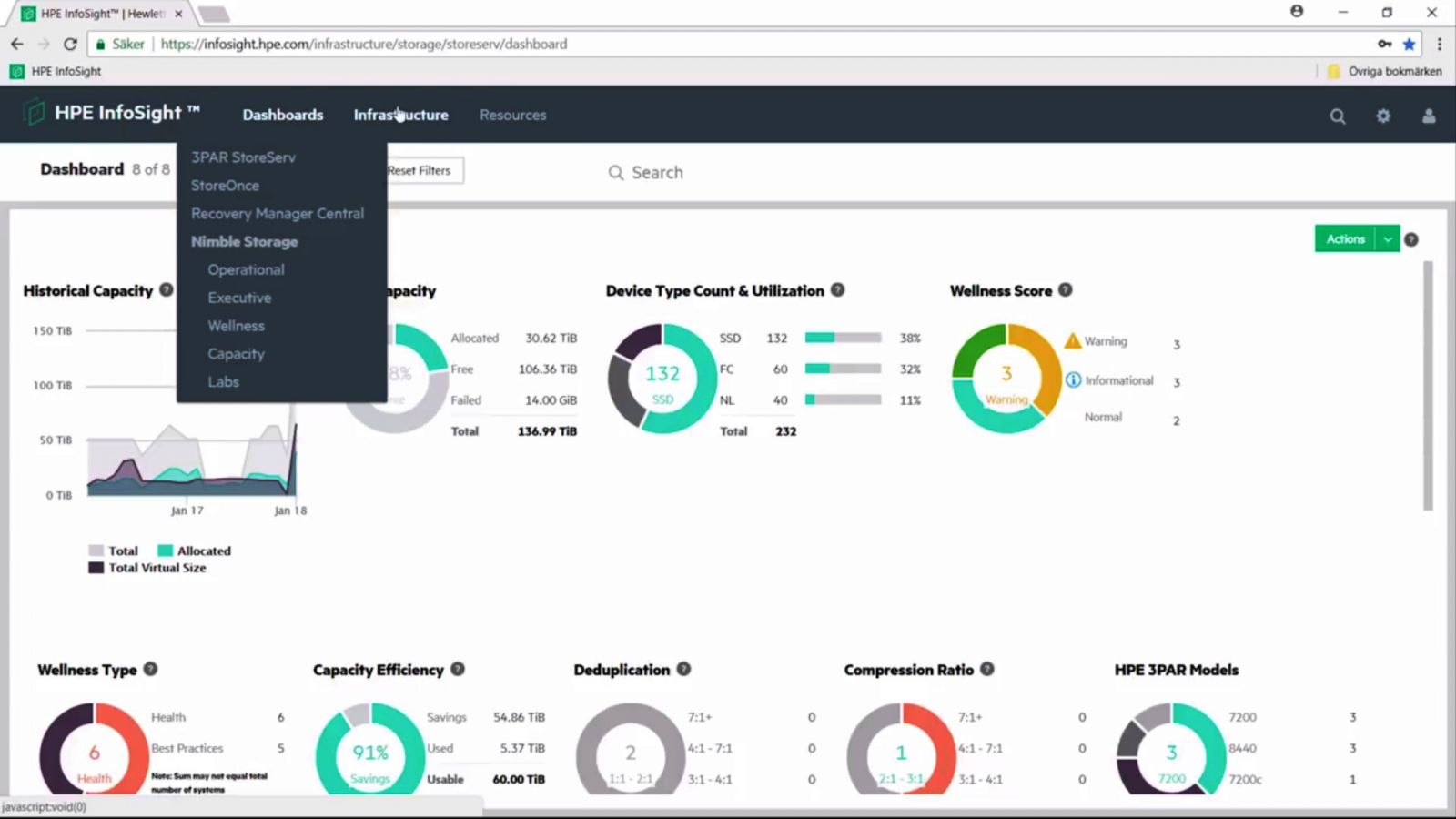Expand the Actions dropdown arrow
The width and height of the screenshot is (1456, 819).
pos(1388,238)
